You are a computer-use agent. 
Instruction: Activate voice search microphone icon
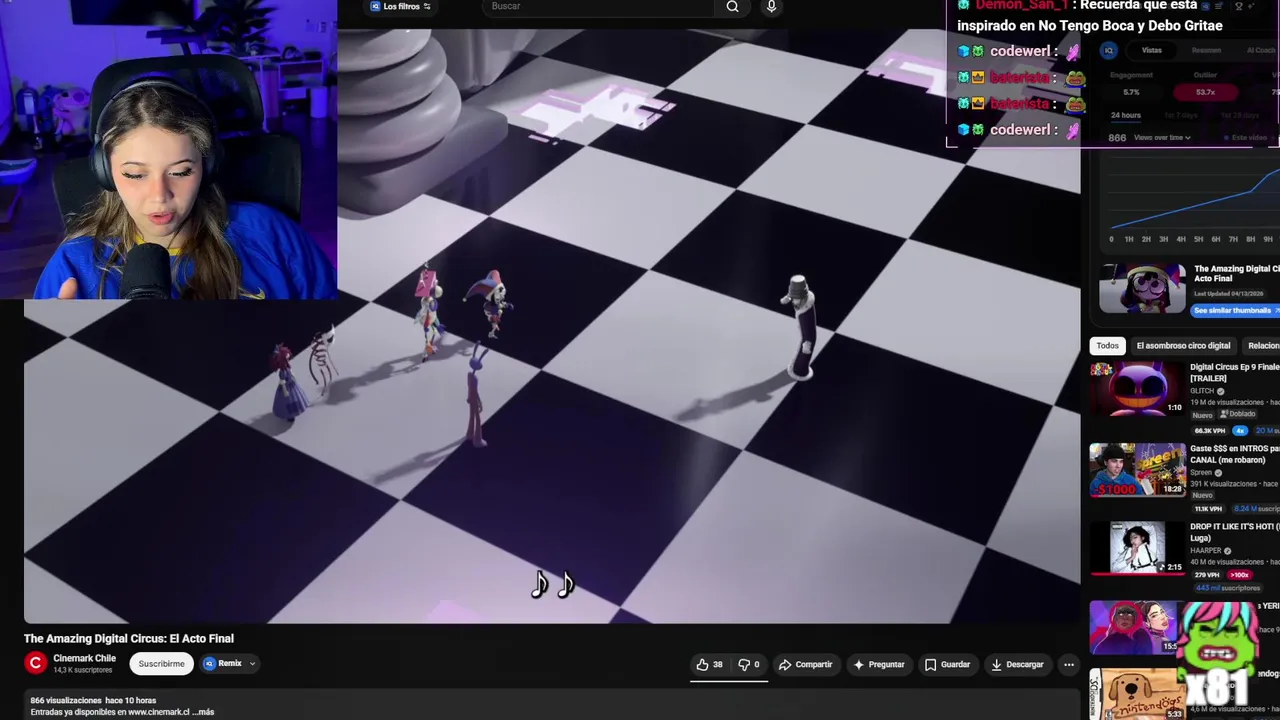(x=771, y=7)
